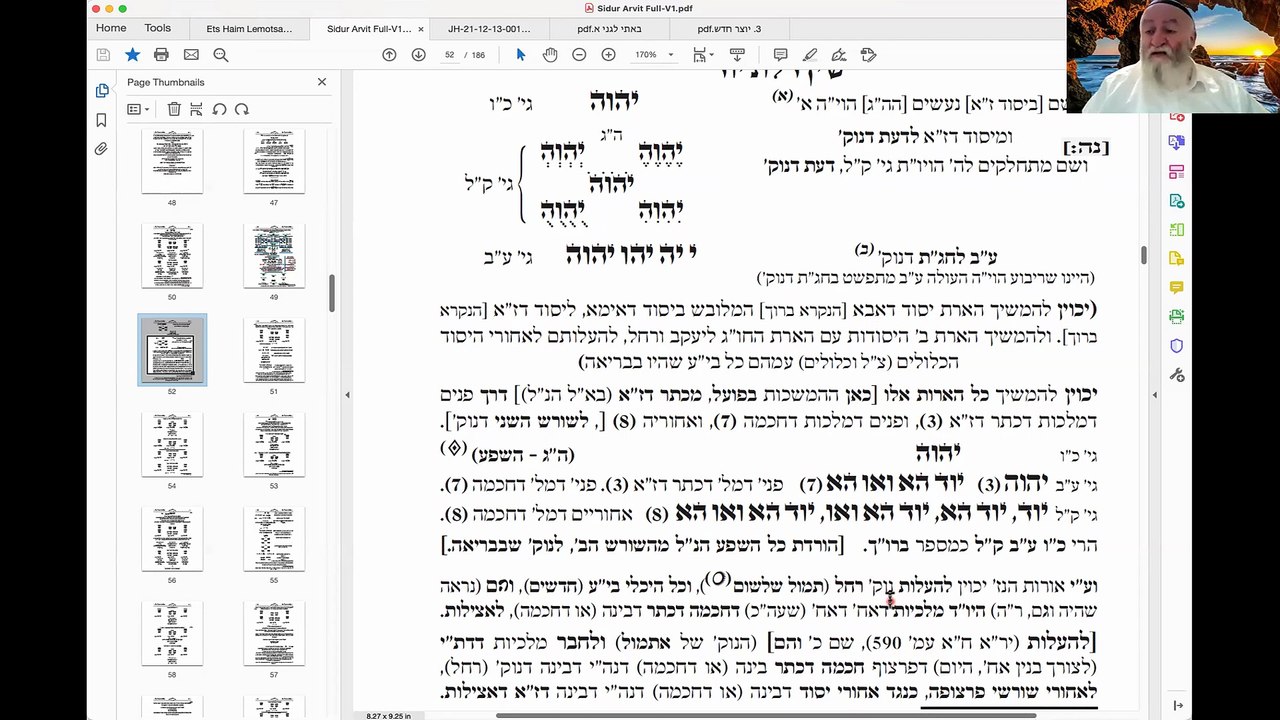The image size is (1280, 720).
Task: Select page 53 thumbnail
Action: click(x=274, y=444)
